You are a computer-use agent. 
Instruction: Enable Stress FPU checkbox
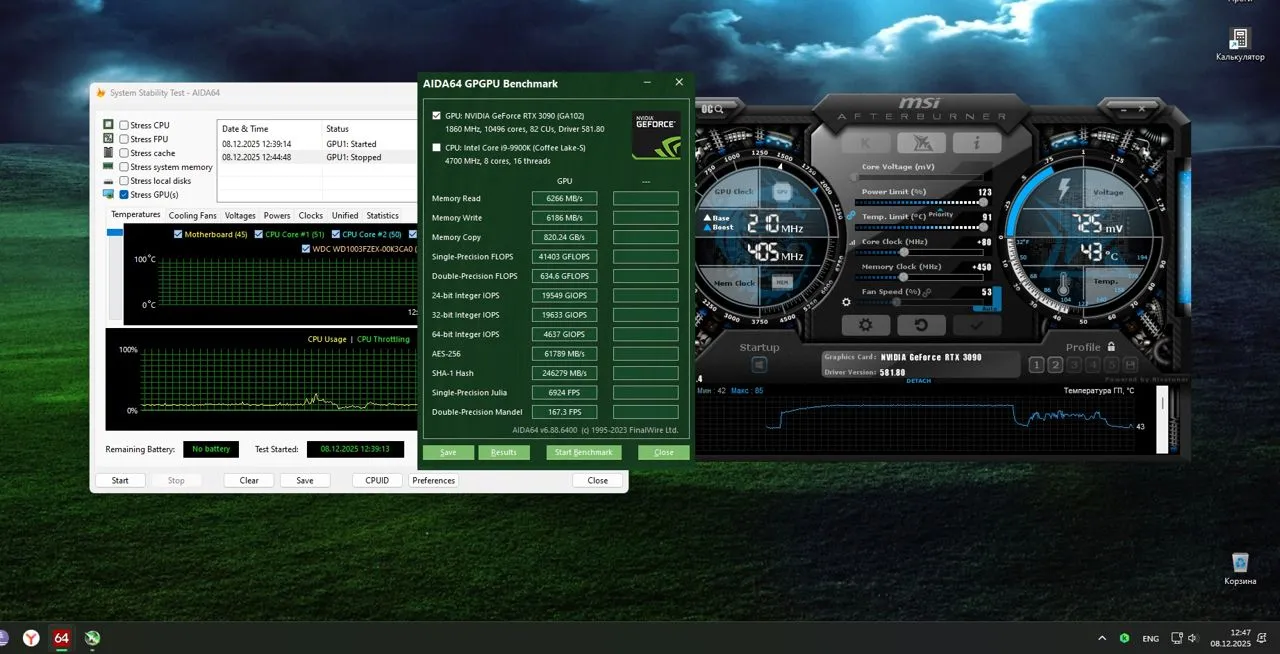pyautogui.click(x=124, y=139)
